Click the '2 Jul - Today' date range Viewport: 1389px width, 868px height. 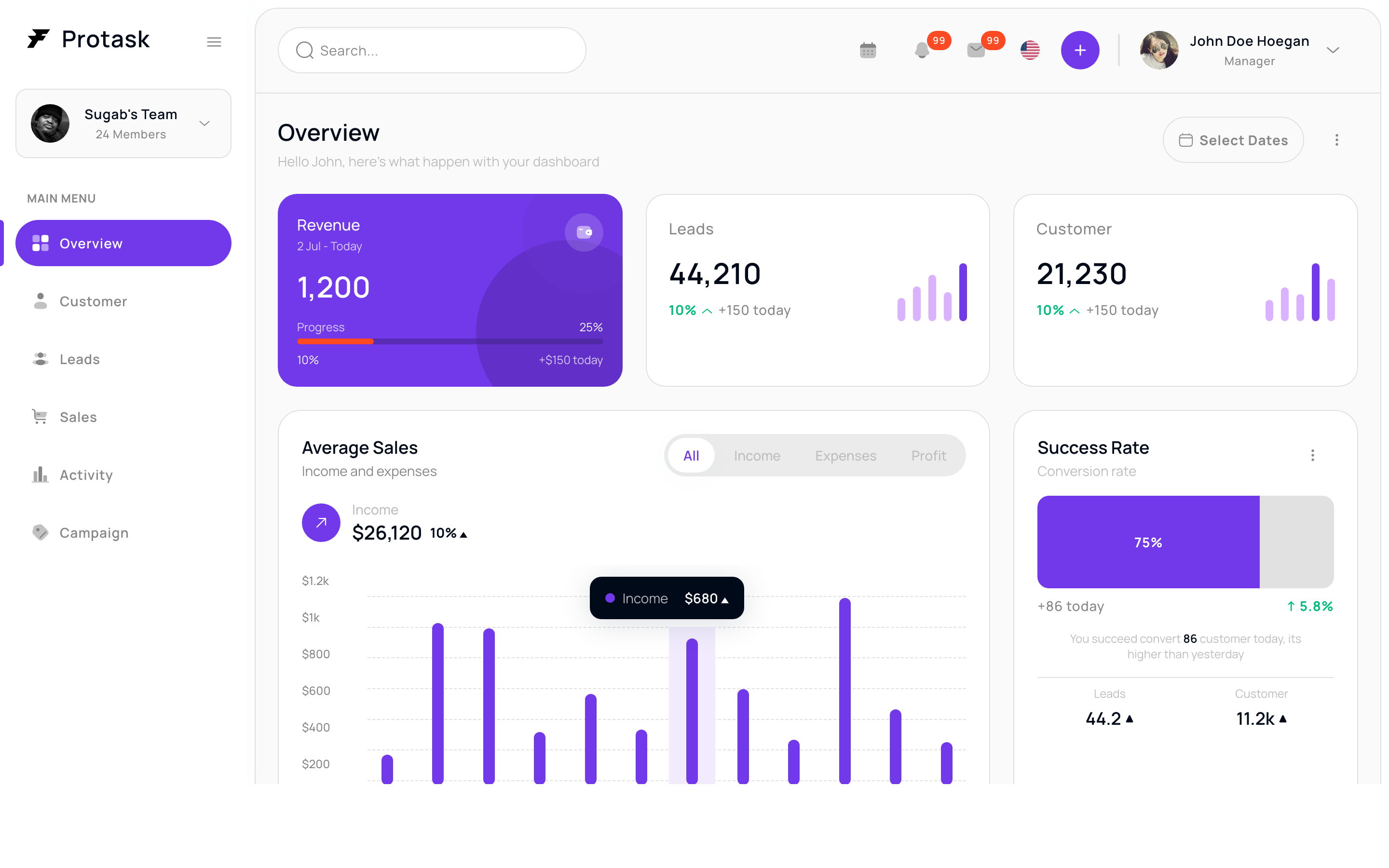tap(329, 246)
